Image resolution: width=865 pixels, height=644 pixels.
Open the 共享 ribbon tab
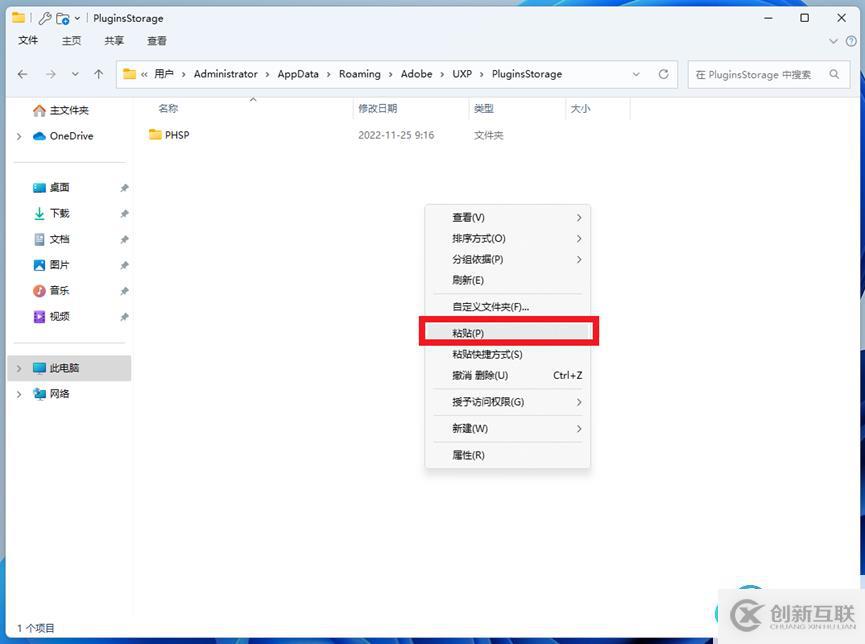(114, 40)
